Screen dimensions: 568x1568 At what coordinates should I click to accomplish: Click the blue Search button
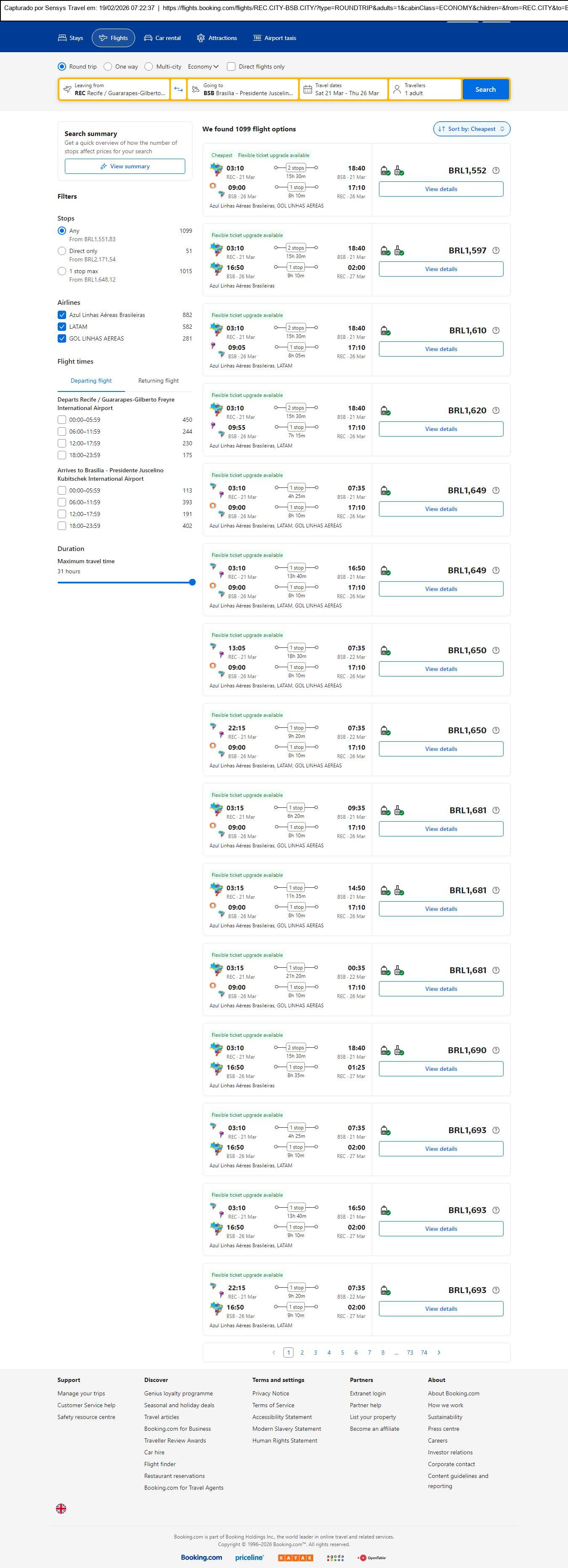(x=485, y=90)
